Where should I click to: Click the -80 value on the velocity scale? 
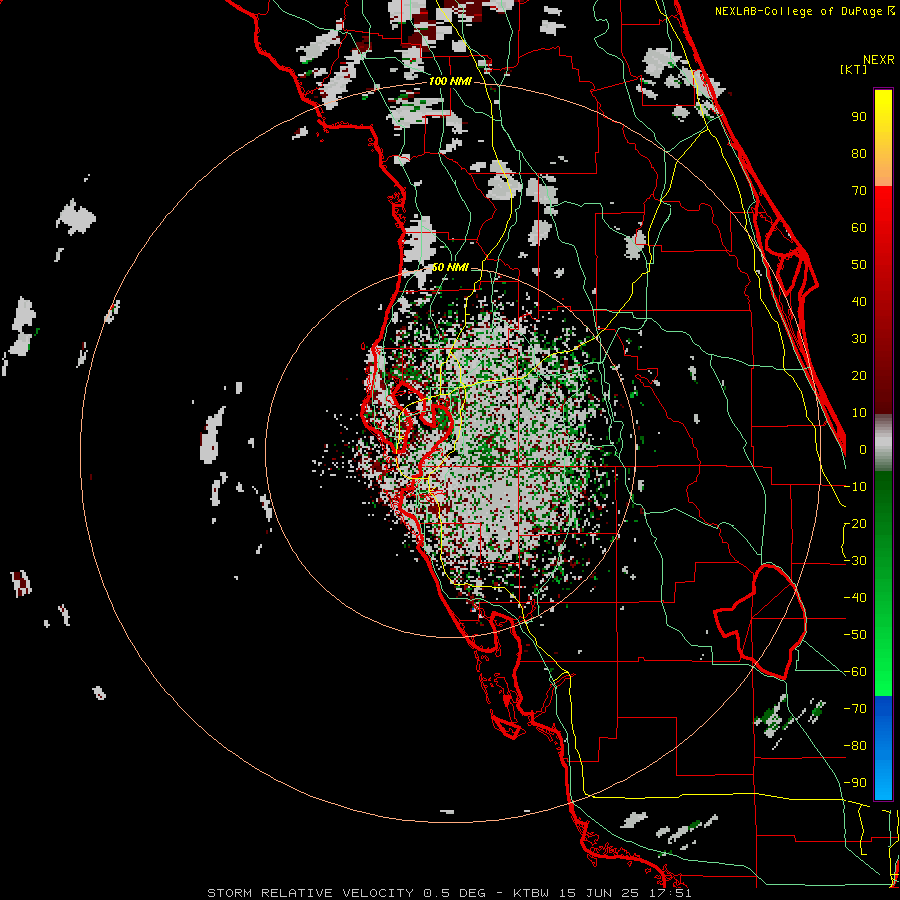tap(856, 746)
